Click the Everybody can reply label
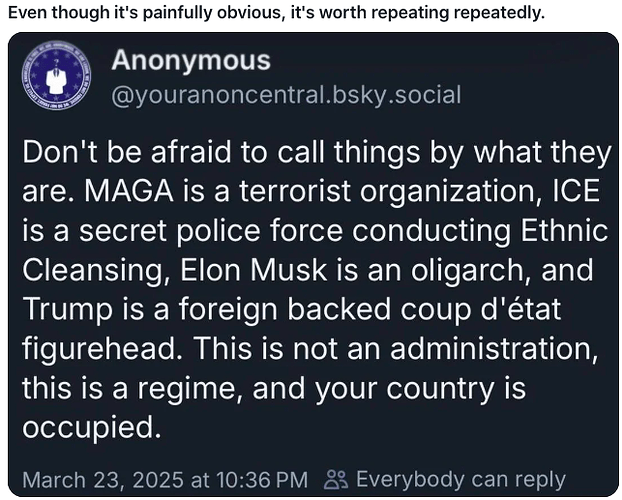 point(461,479)
